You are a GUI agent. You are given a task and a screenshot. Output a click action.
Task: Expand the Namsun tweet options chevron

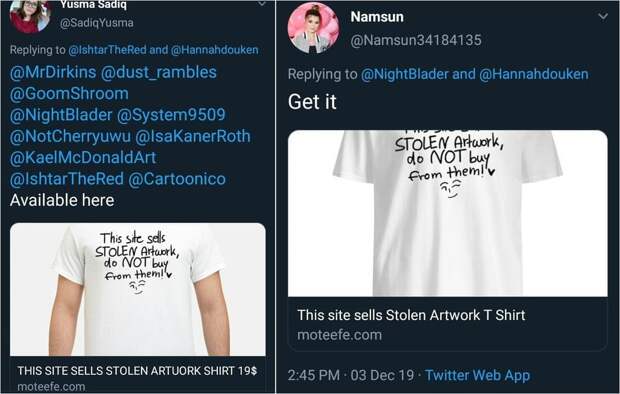coord(603,17)
